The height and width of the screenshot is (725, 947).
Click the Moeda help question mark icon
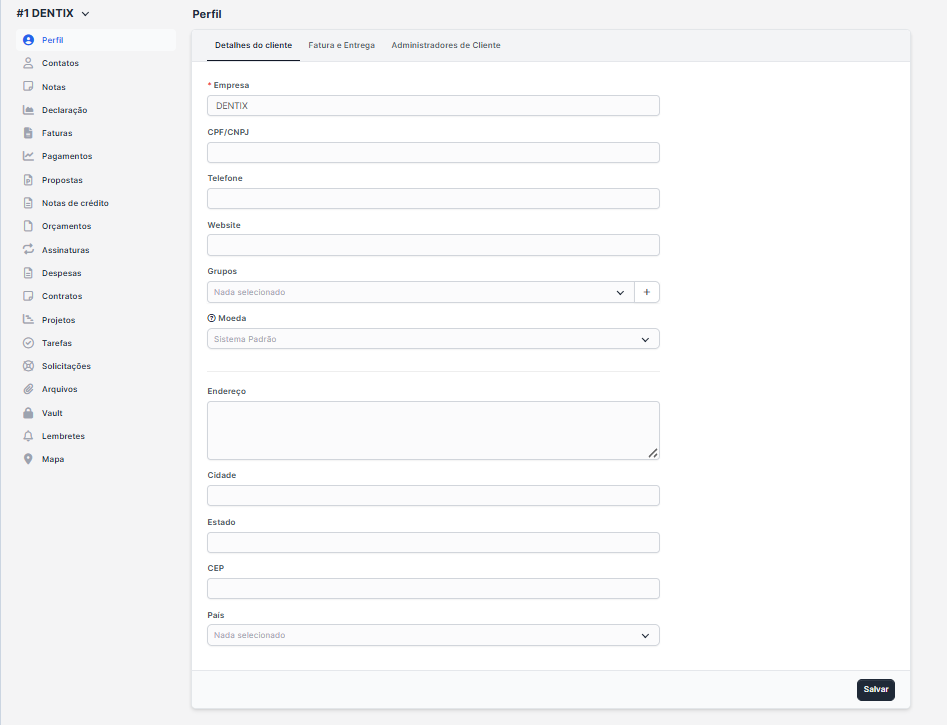pos(211,318)
